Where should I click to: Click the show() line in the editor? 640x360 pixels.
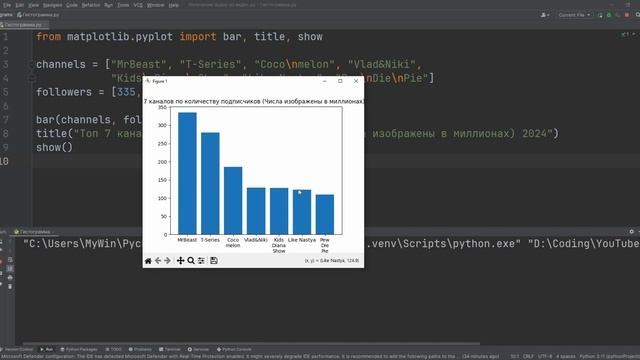point(54,147)
